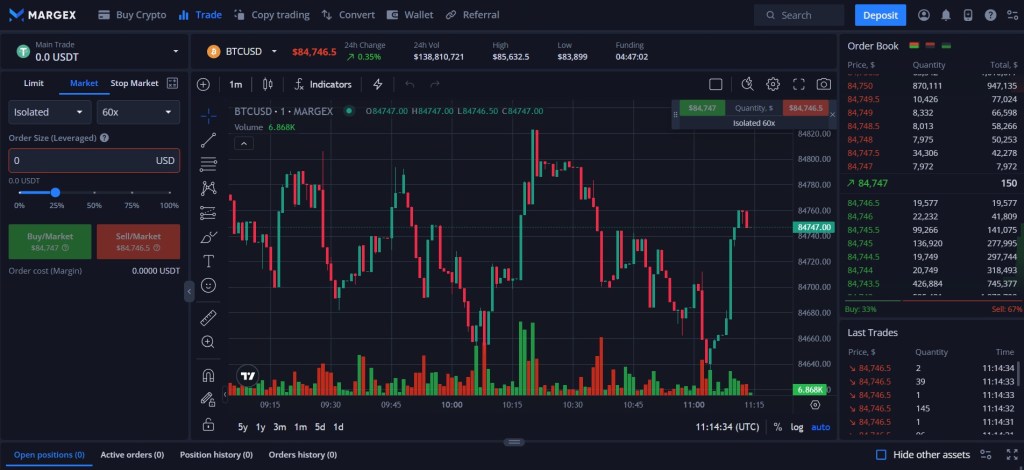Select the crosshair cursor tool
Viewport: 1024px width, 470px height.
click(x=208, y=116)
